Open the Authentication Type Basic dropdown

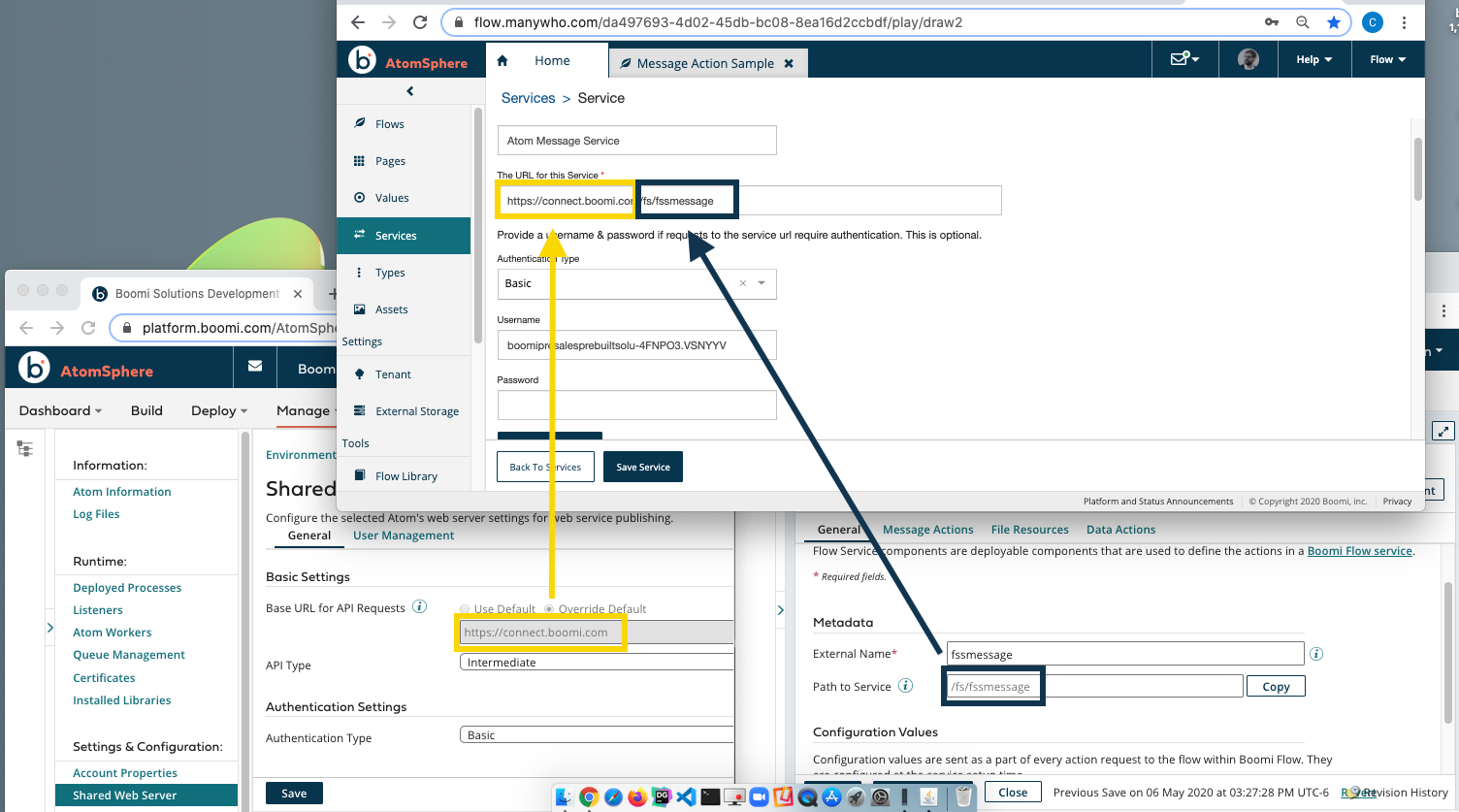(x=636, y=283)
